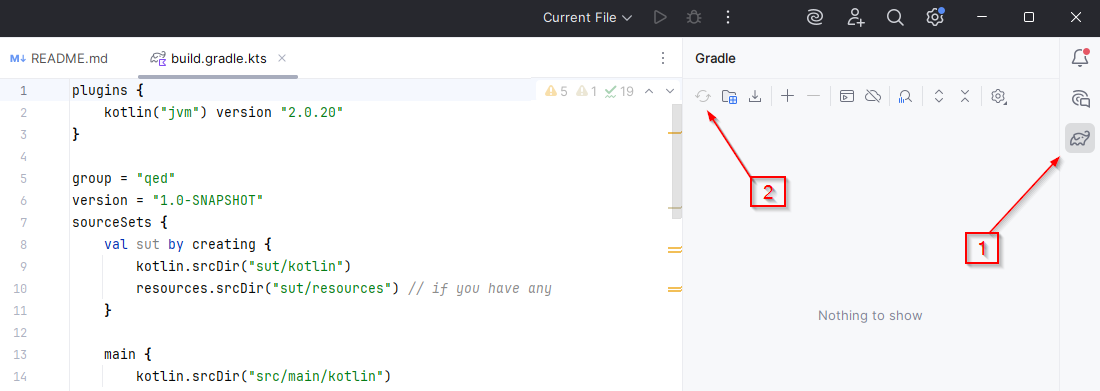Collapse all nodes in Gradle panel
Image resolution: width=1100 pixels, height=391 pixels.
point(965,96)
